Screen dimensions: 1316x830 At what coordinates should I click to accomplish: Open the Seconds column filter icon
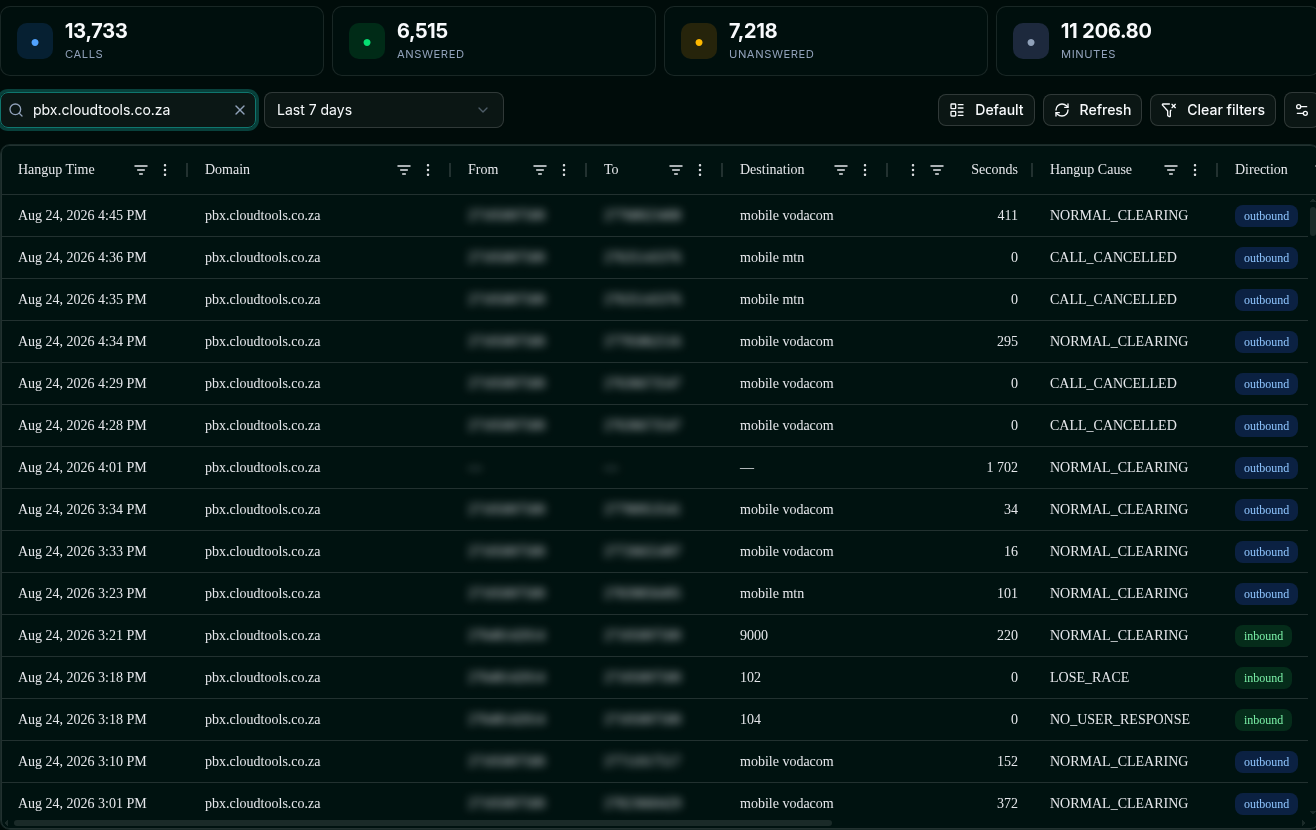click(x=937, y=170)
